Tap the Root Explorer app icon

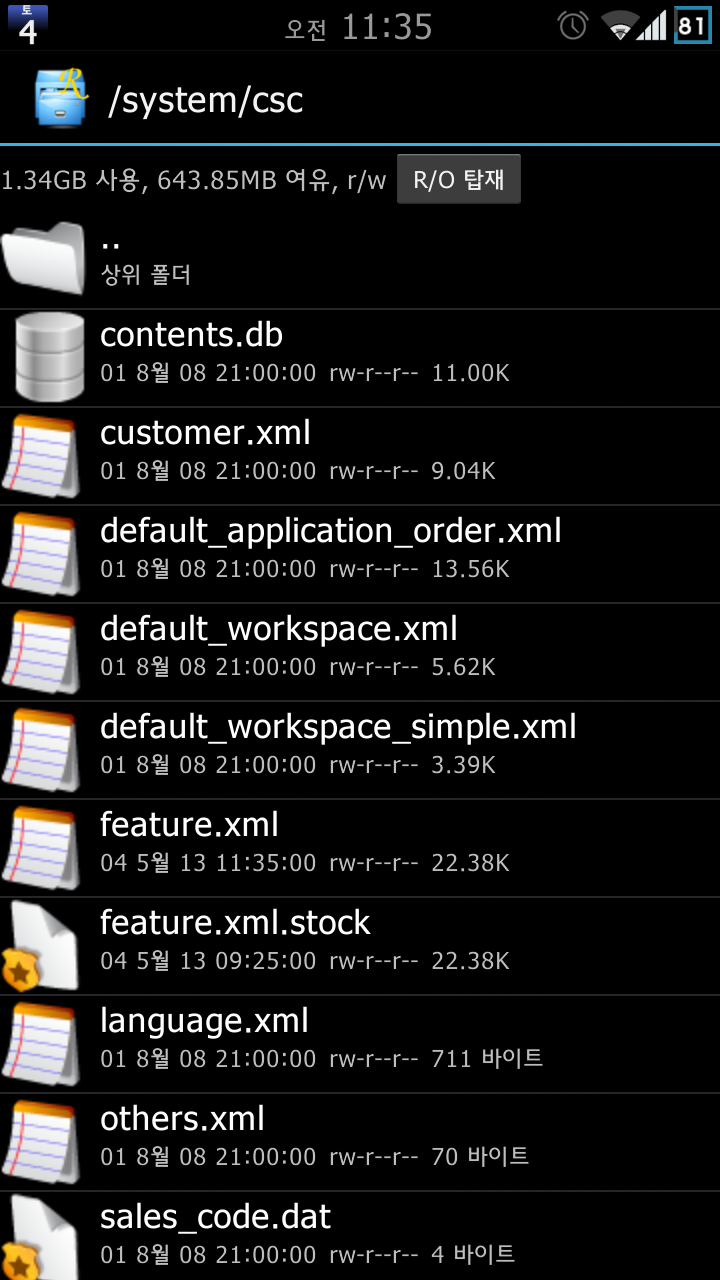[x=61, y=98]
